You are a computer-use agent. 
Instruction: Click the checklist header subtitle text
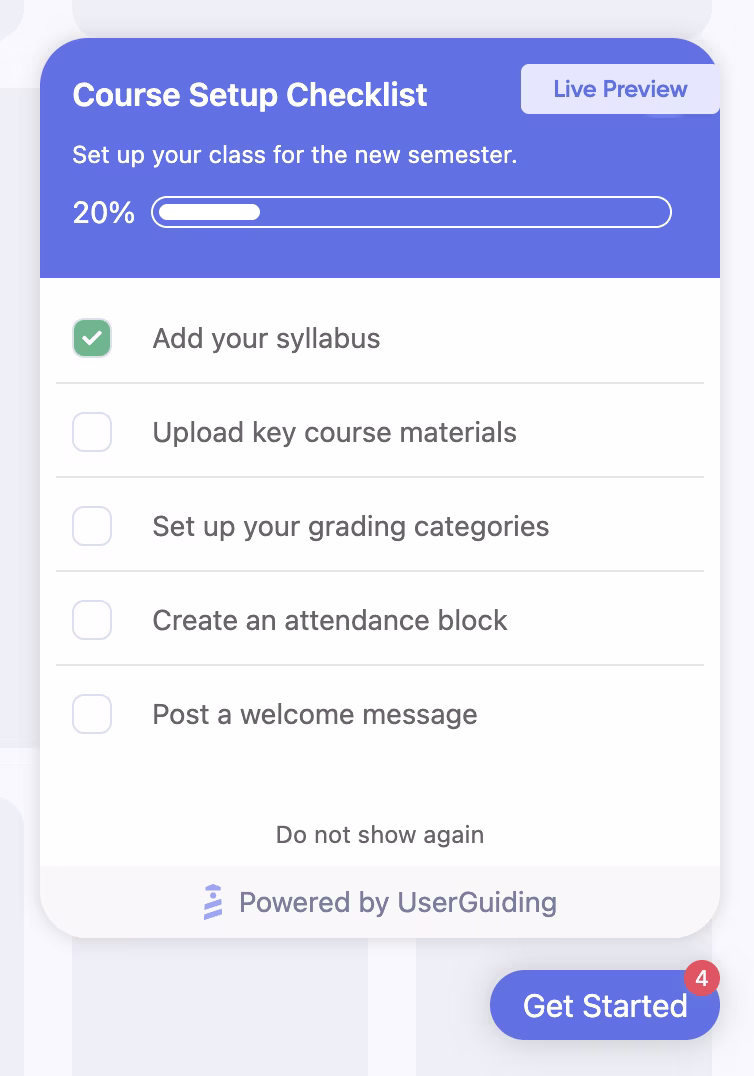(x=294, y=155)
